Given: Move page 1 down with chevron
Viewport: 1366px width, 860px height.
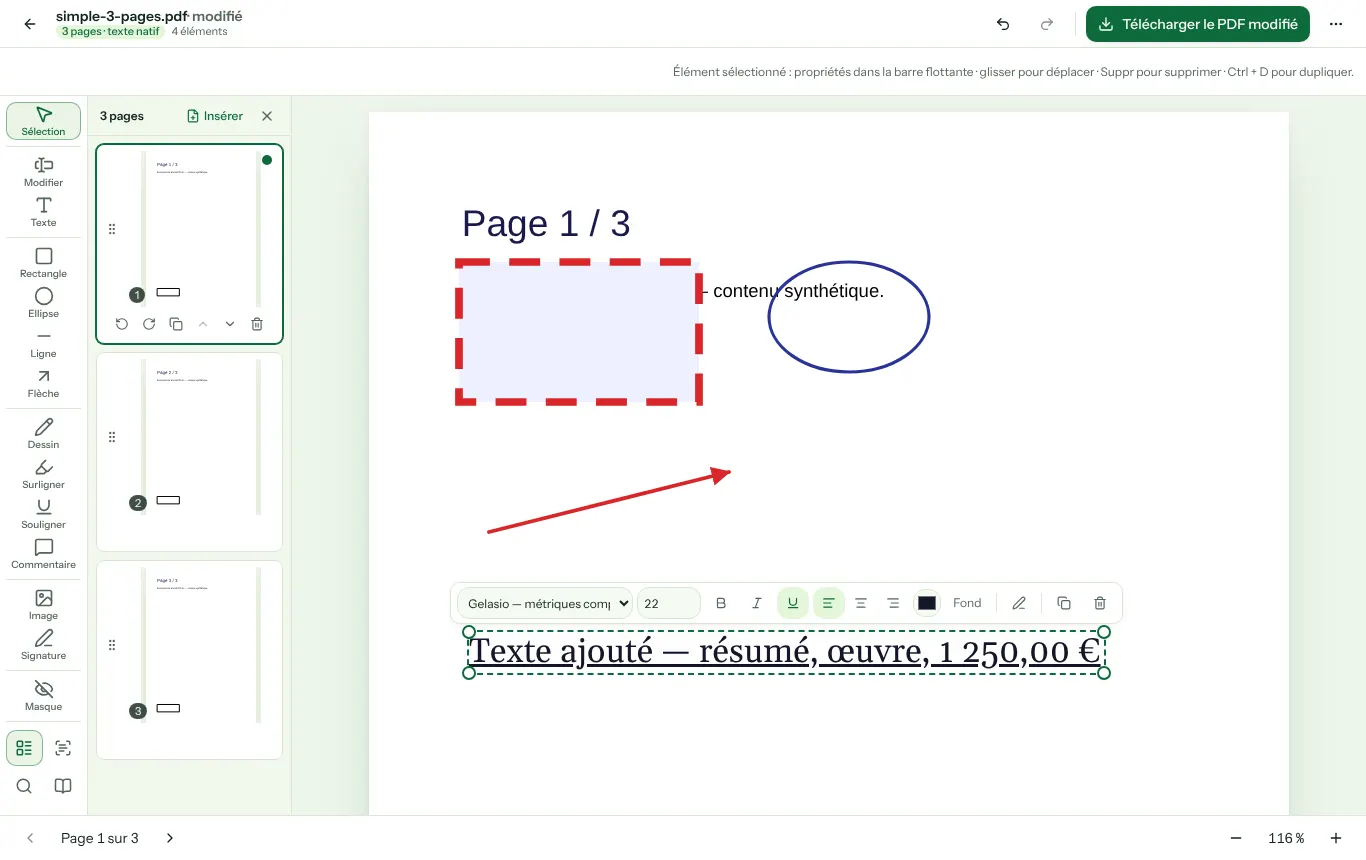Looking at the screenshot, I should point(230,324).
